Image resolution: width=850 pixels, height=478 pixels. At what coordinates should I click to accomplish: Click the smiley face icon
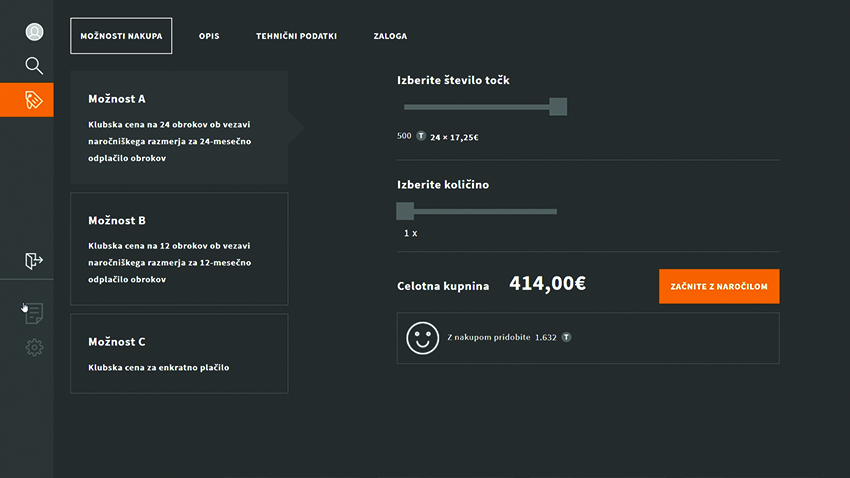point(422,338)
